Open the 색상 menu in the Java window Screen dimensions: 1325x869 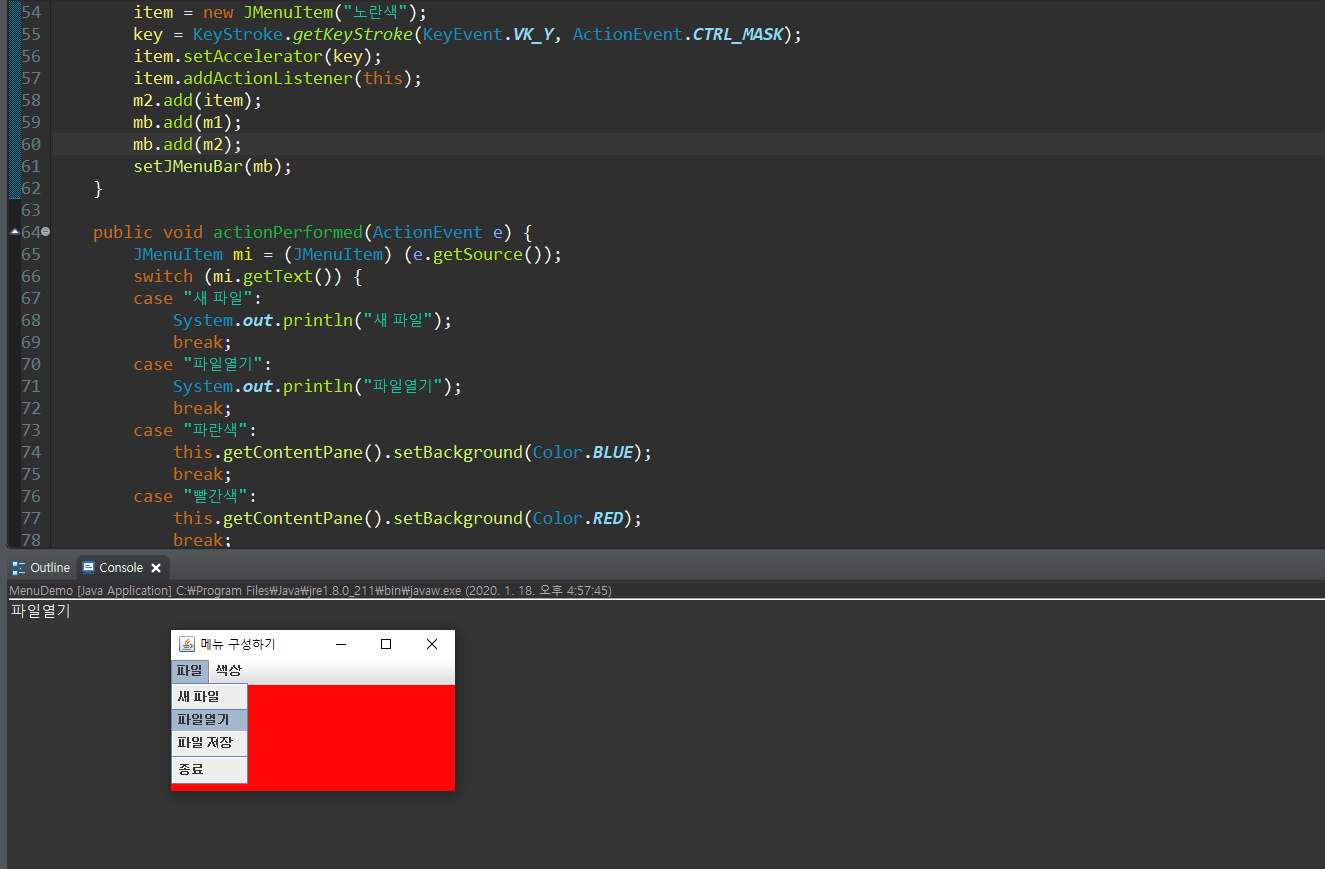point(229,670)
